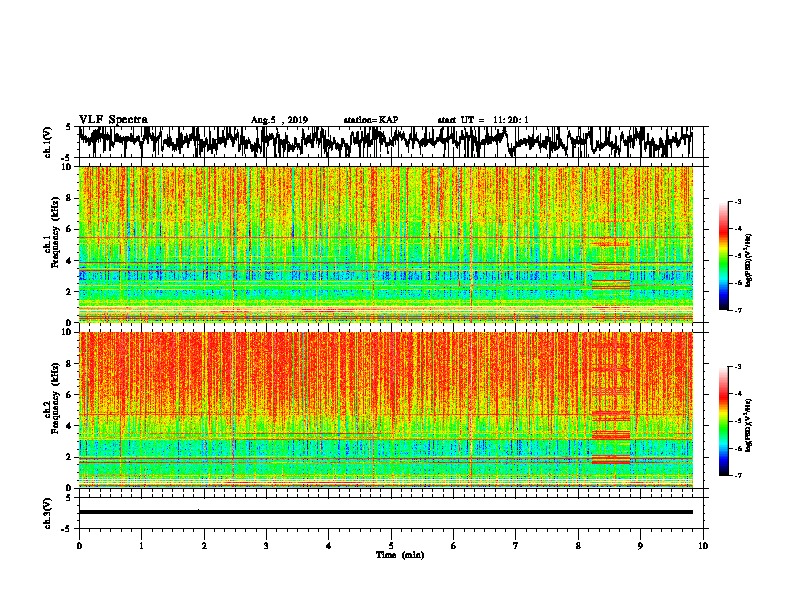The image size is (792, 612).
Task: Click the red burst band in ch.2 spectrogram near 2 kHz
Action: coord(611,459)
